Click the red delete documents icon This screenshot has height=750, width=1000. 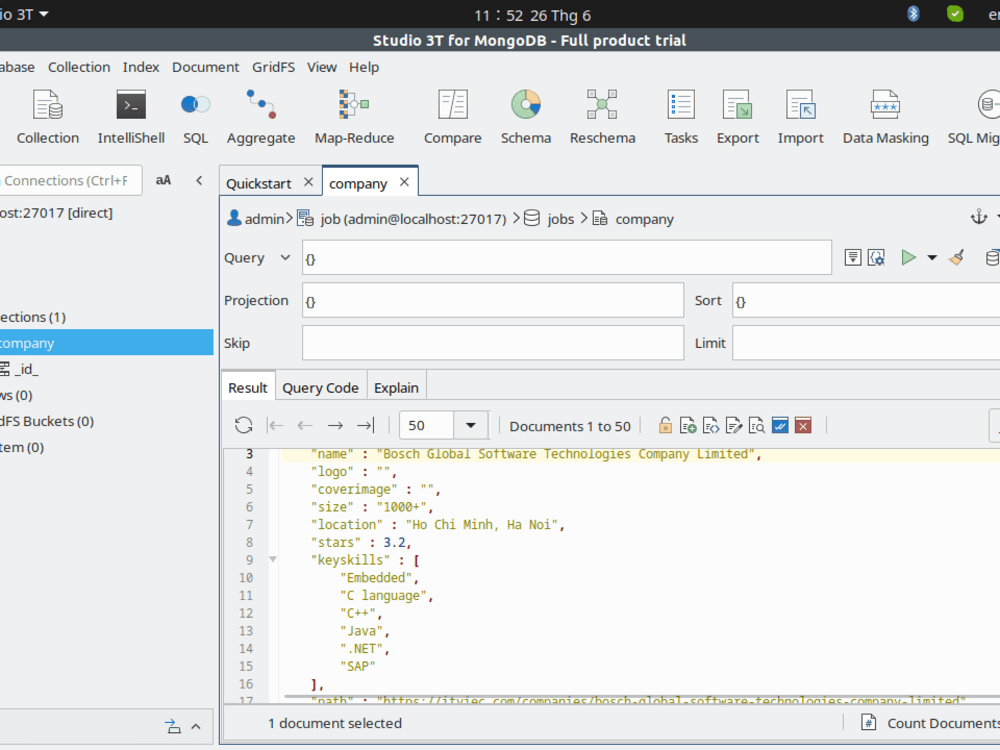coord(803,425)
